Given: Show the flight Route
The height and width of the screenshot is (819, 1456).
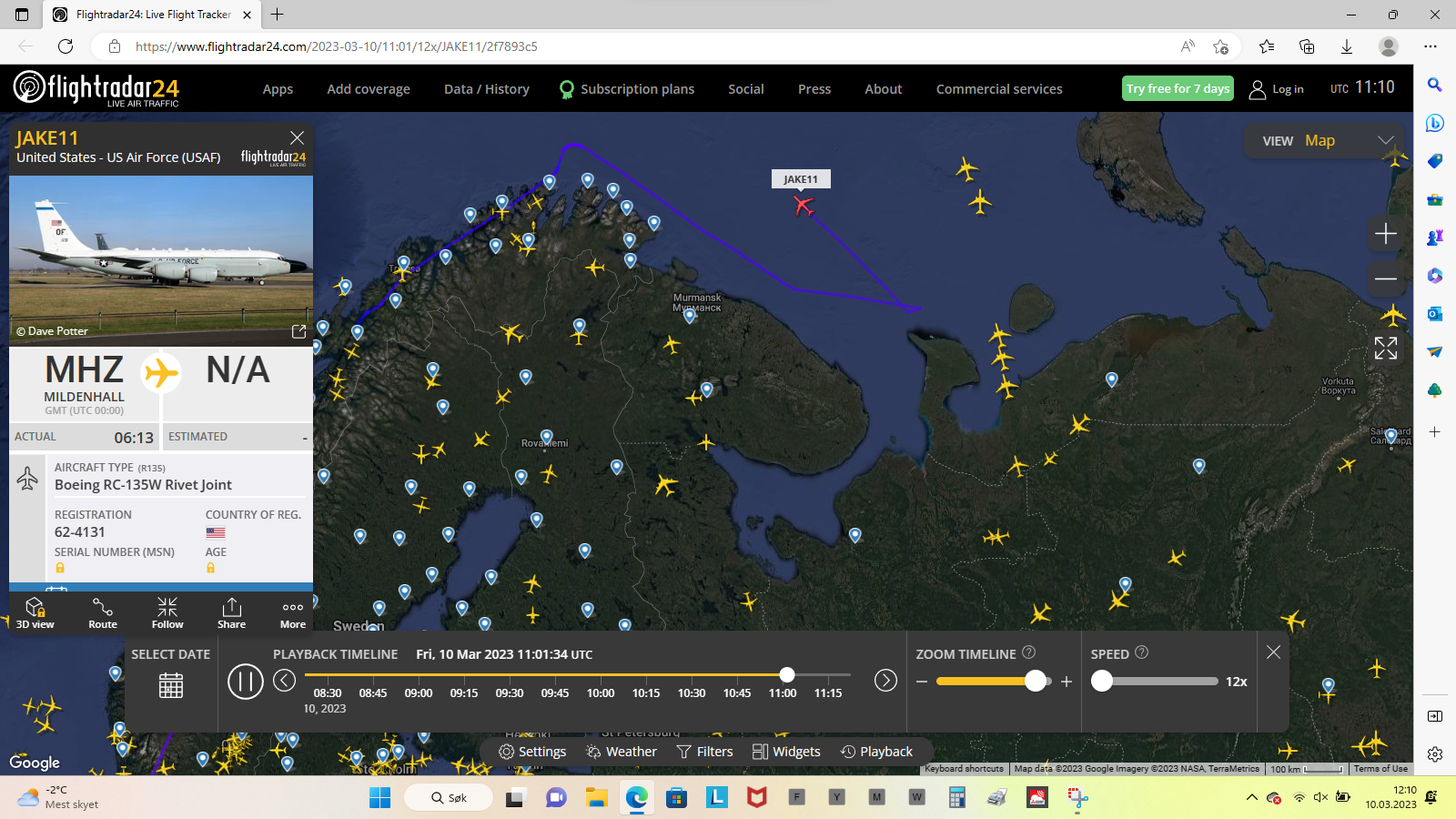Looking at the screenshot, I should point(103,612).
